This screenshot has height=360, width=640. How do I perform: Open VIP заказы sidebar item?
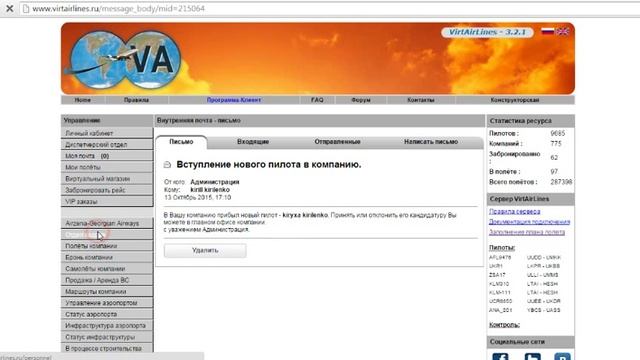pyautogui.click(x=107, y=202)
